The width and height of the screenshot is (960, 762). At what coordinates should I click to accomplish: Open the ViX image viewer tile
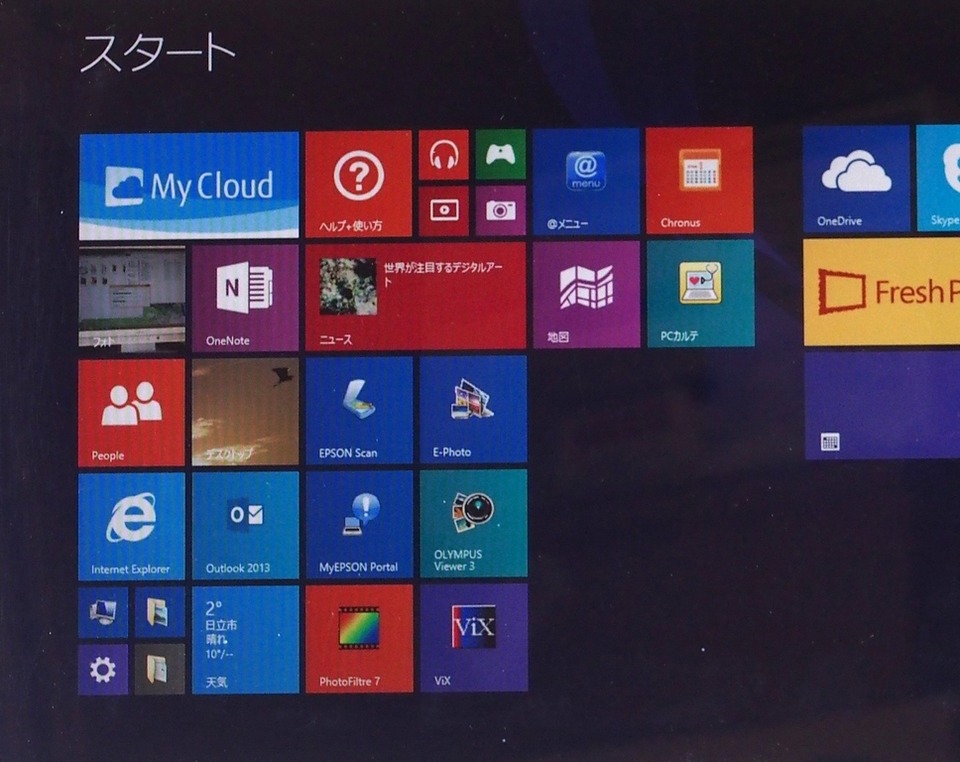(474, 638)
